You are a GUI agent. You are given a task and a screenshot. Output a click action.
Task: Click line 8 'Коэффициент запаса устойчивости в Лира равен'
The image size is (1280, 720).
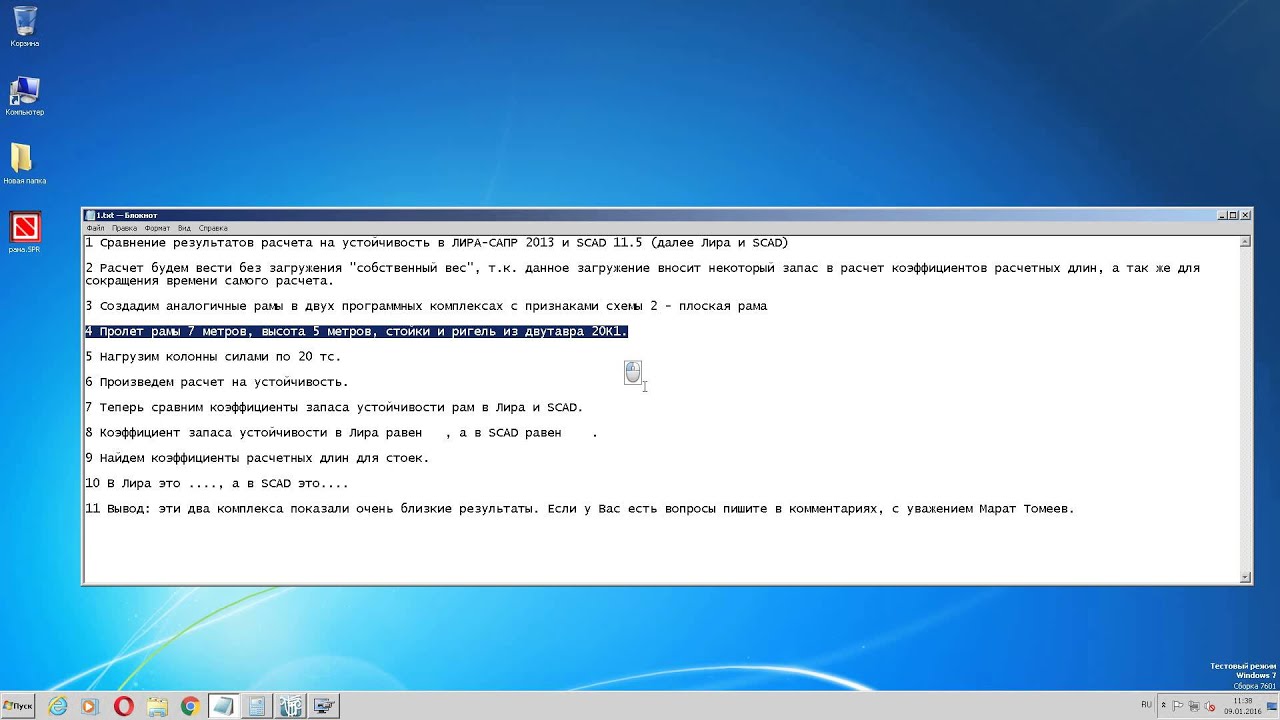[x=261, y=433]
